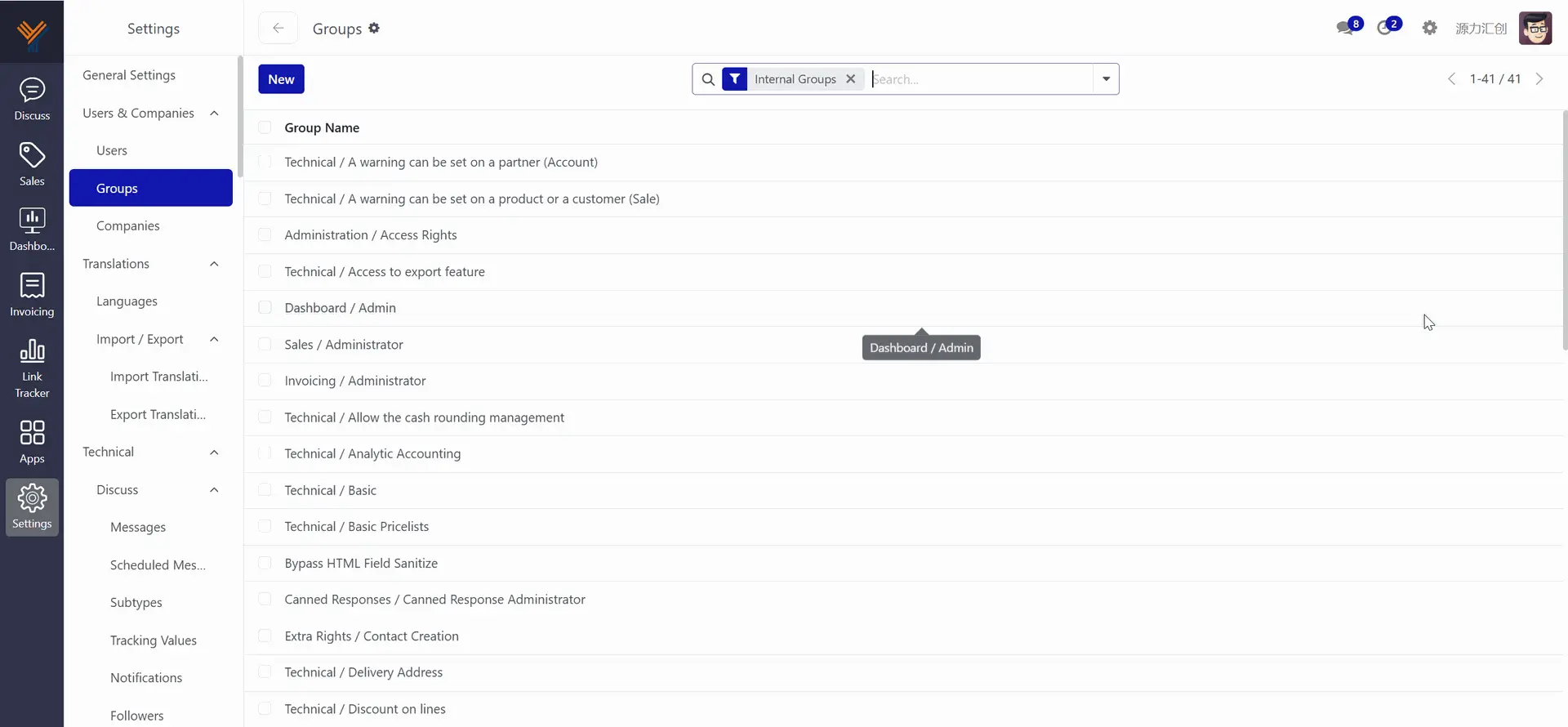Viewport: 1568px width, 727px height.
Task: Toggle the select-all checkbox beside Group Name
Action: point(265,127)
